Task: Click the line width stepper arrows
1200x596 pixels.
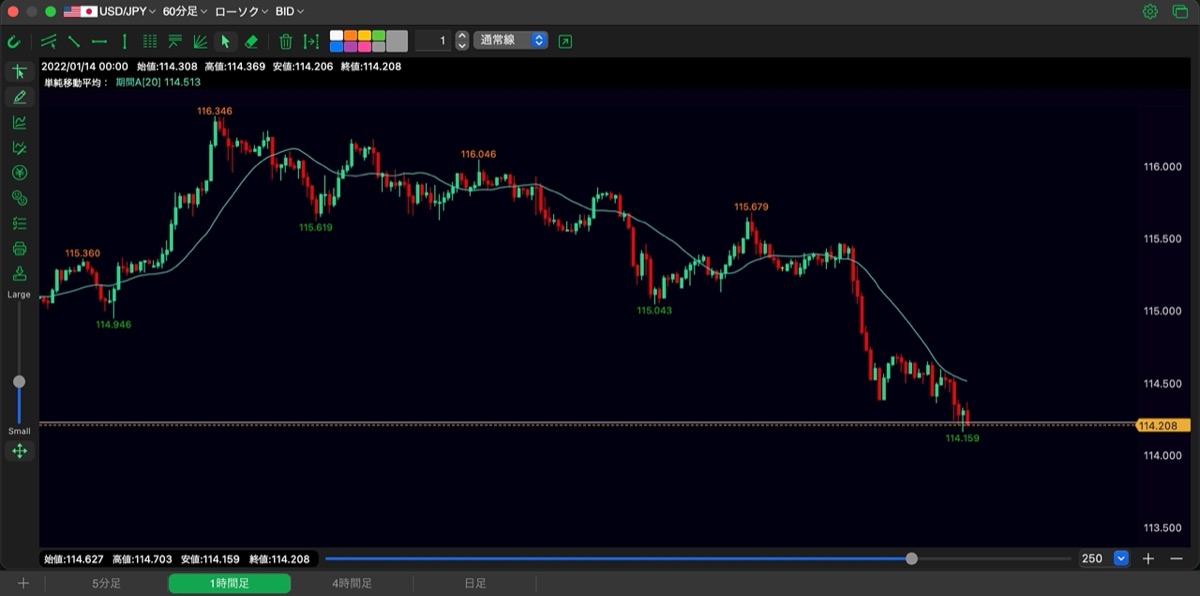Action: pos(461,41)
